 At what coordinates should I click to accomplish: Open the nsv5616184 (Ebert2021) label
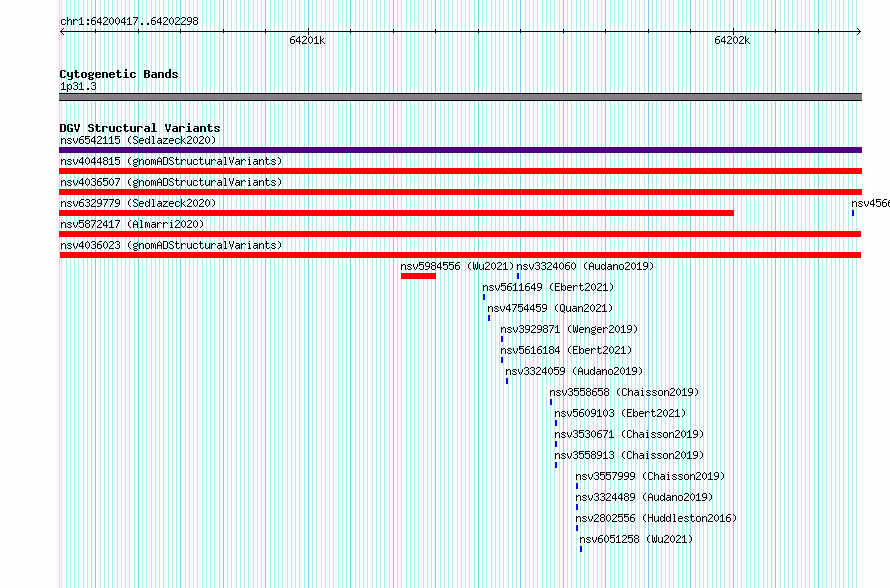pyautogui.click(x=566, y=350)
